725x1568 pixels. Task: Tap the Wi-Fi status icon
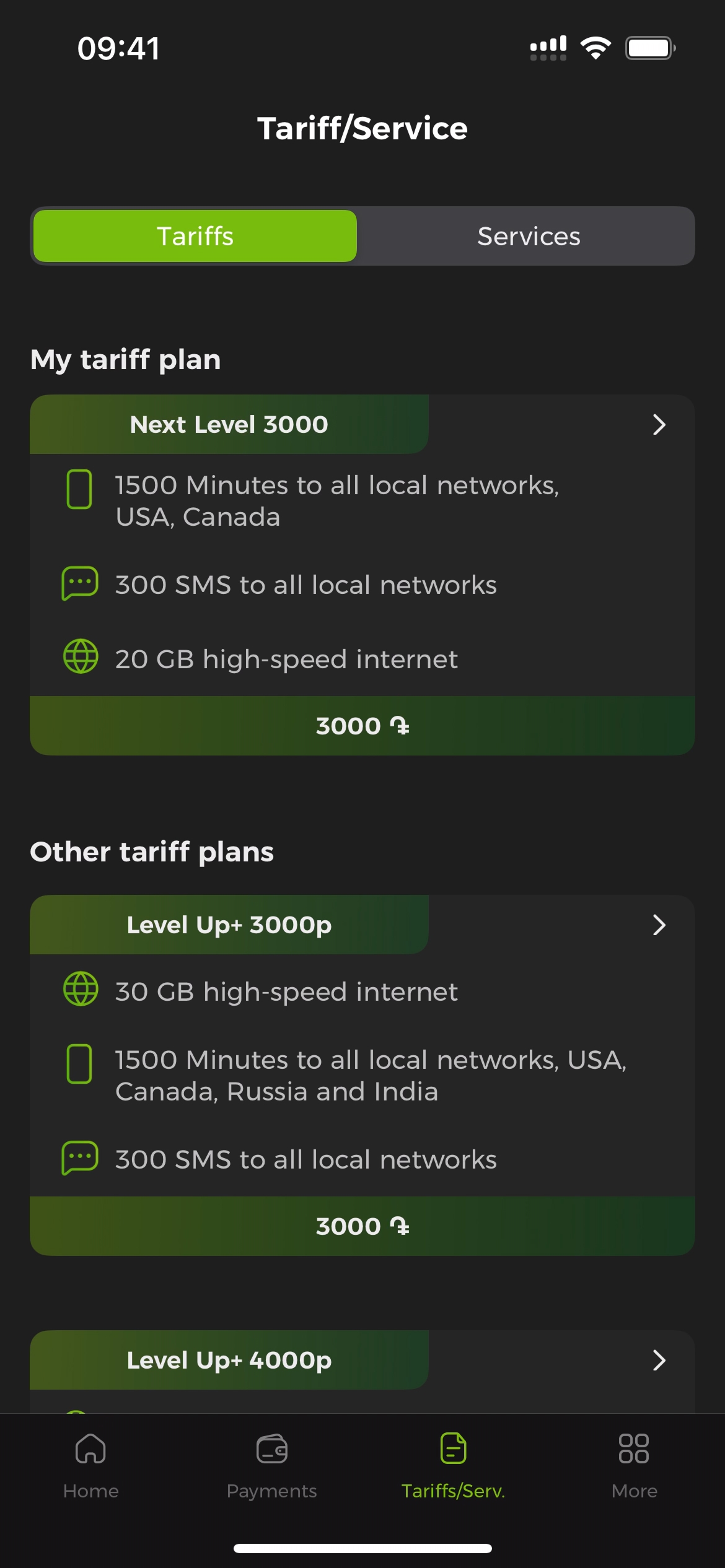pos(595,48)
